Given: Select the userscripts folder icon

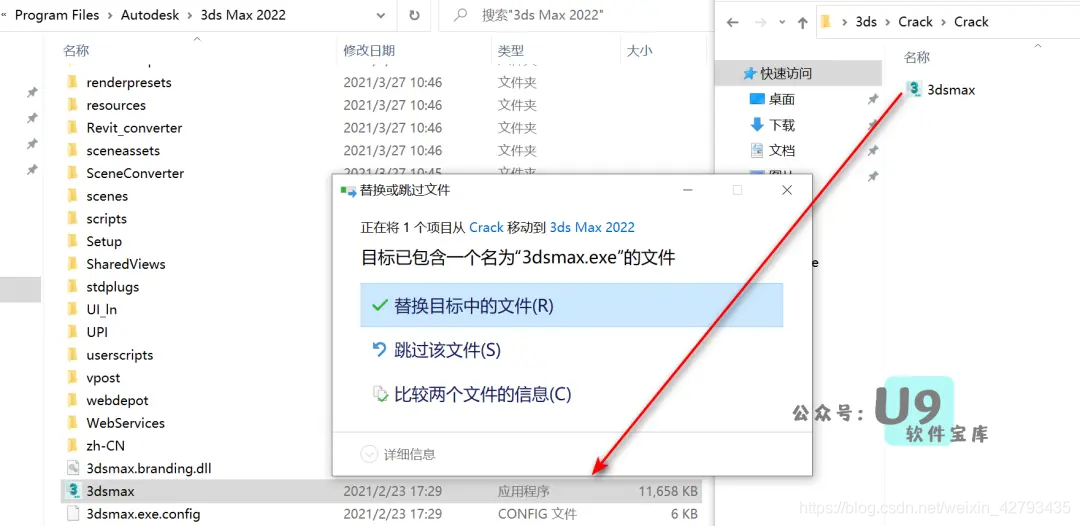Looking at the screenshot, I should [72, 355].
